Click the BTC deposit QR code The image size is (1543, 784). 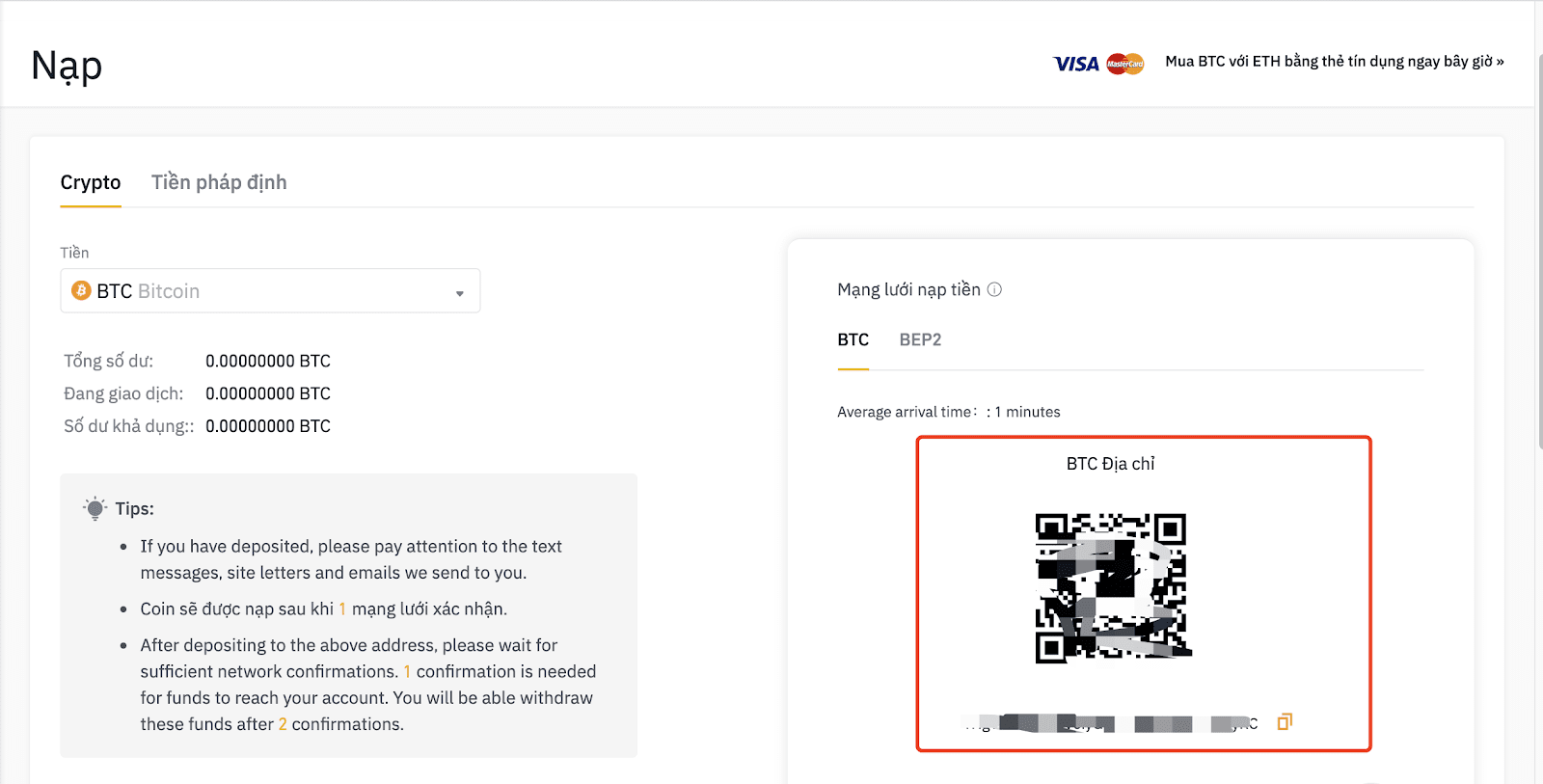pyautogui.click(x=1112, y=587)
